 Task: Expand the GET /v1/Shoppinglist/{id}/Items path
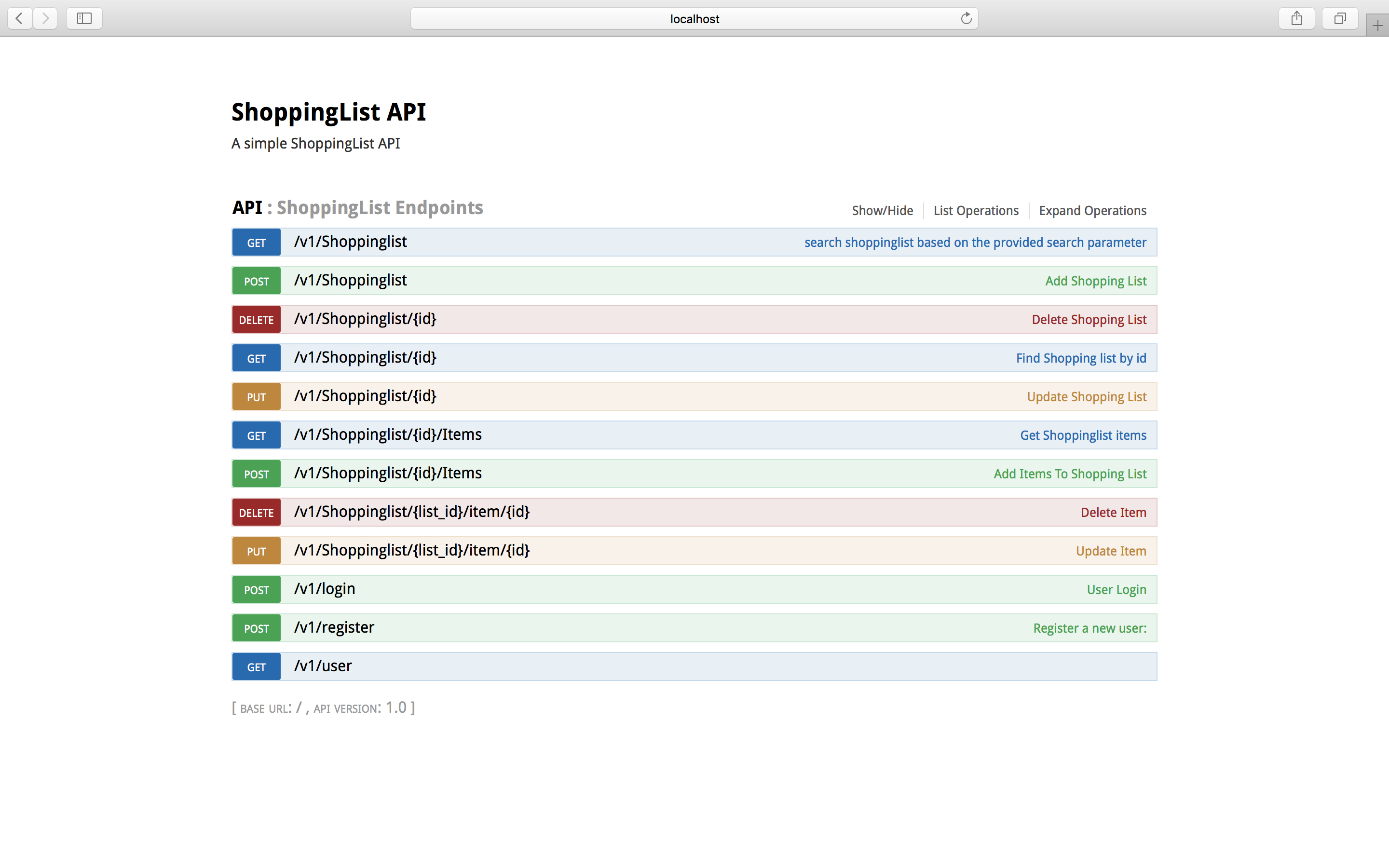click(x=388, y=434)
